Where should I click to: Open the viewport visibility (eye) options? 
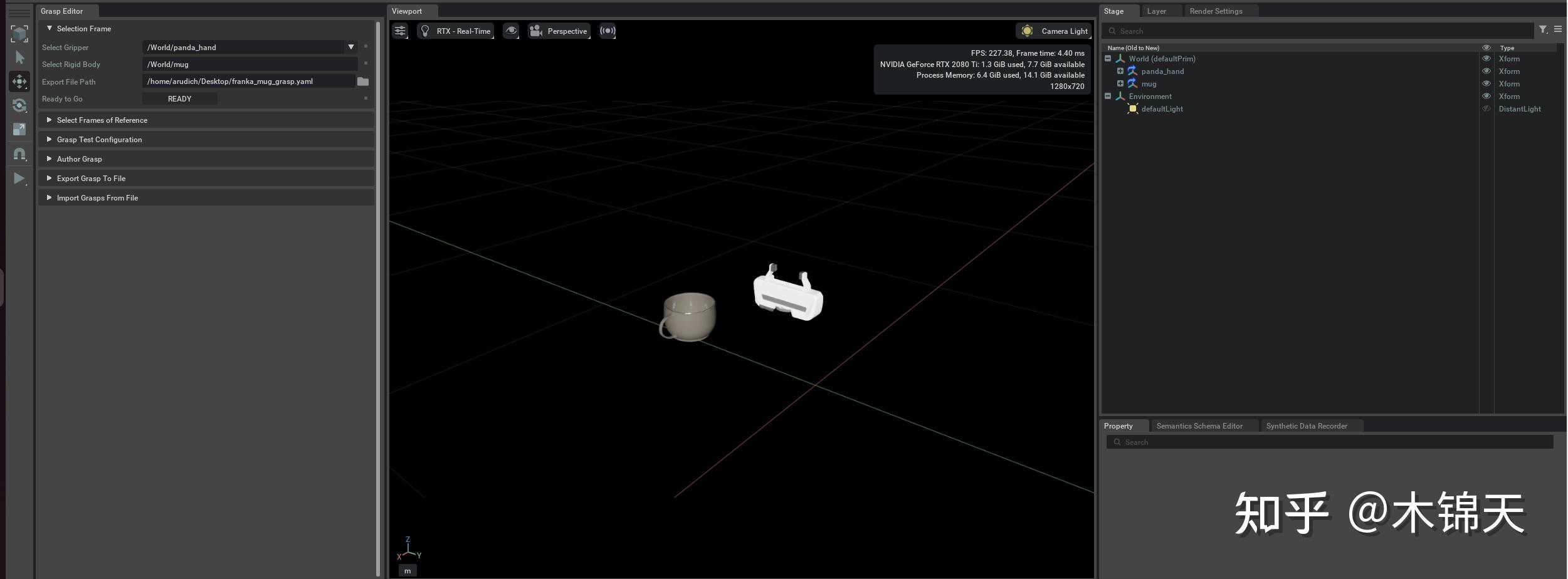(x=511, y=30)
